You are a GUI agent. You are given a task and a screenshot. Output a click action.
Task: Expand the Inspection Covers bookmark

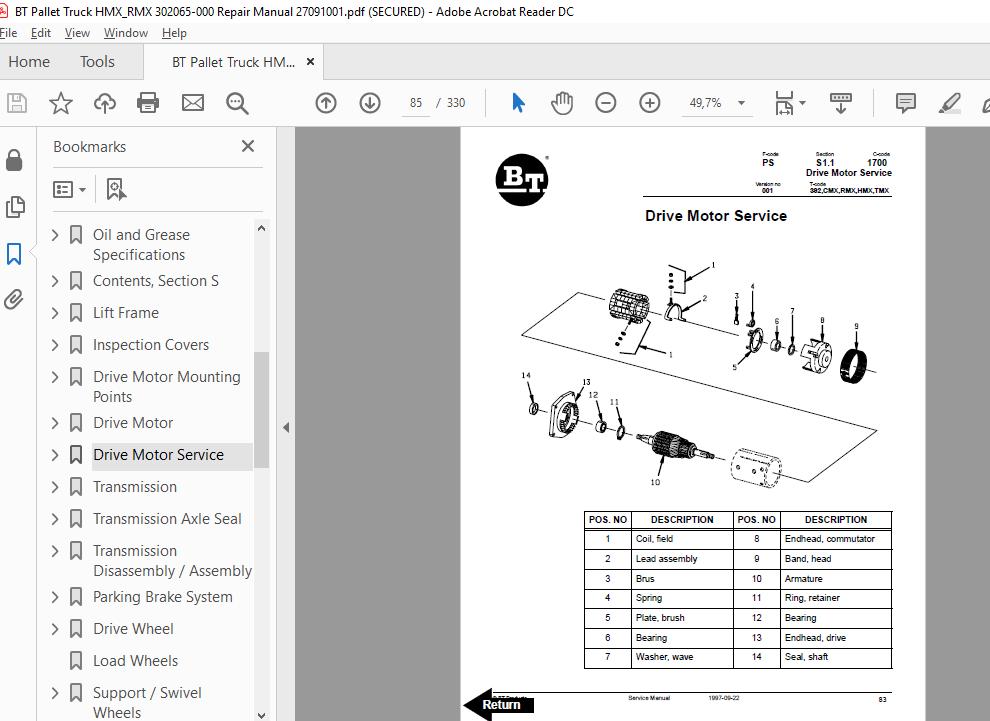pyautogui.click(x=55, y=345)
